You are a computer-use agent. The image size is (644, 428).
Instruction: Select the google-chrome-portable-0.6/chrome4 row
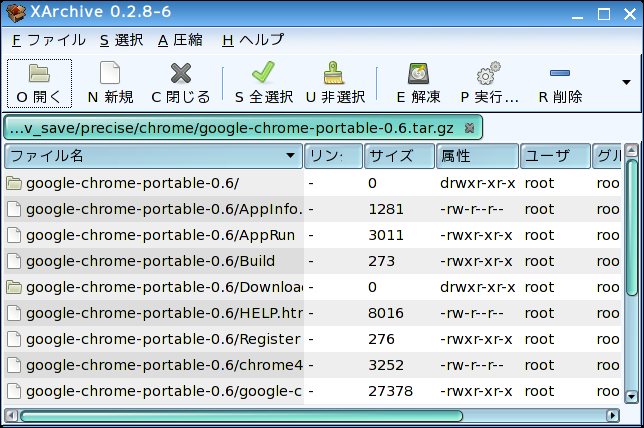pyautogui.click(x=313, y=365)
